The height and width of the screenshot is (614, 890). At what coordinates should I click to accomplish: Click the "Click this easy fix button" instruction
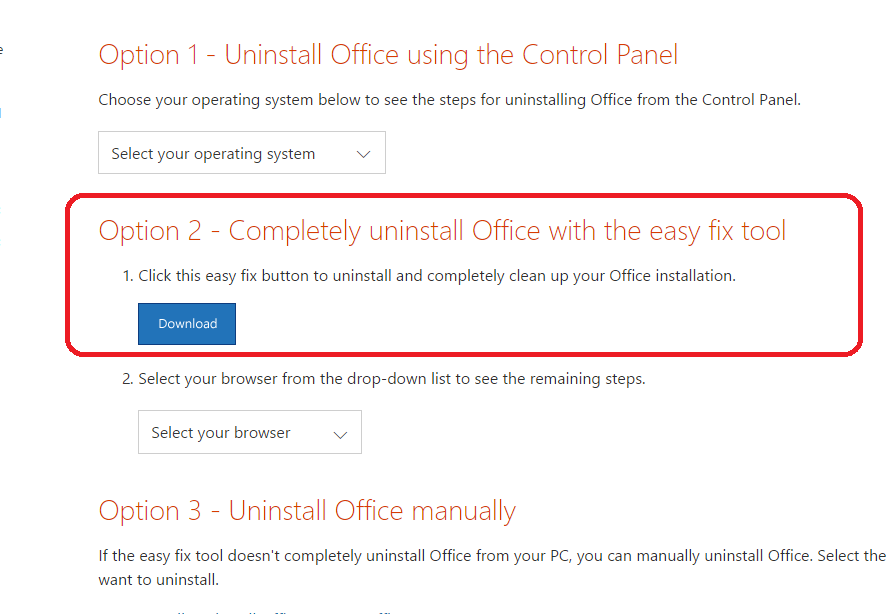pyautogui.click(x=437, y=276)
